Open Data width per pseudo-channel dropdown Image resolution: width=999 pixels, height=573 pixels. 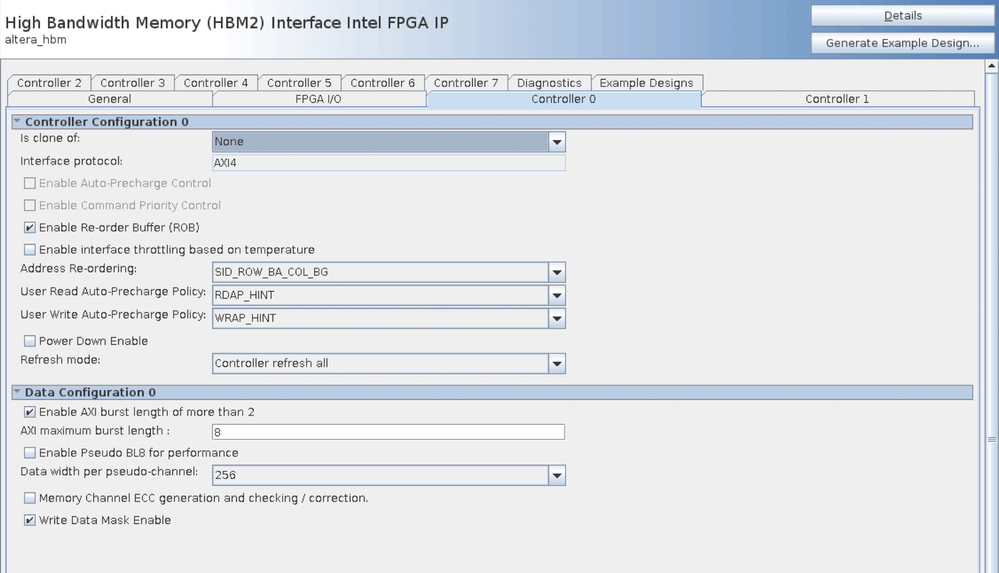389,475
